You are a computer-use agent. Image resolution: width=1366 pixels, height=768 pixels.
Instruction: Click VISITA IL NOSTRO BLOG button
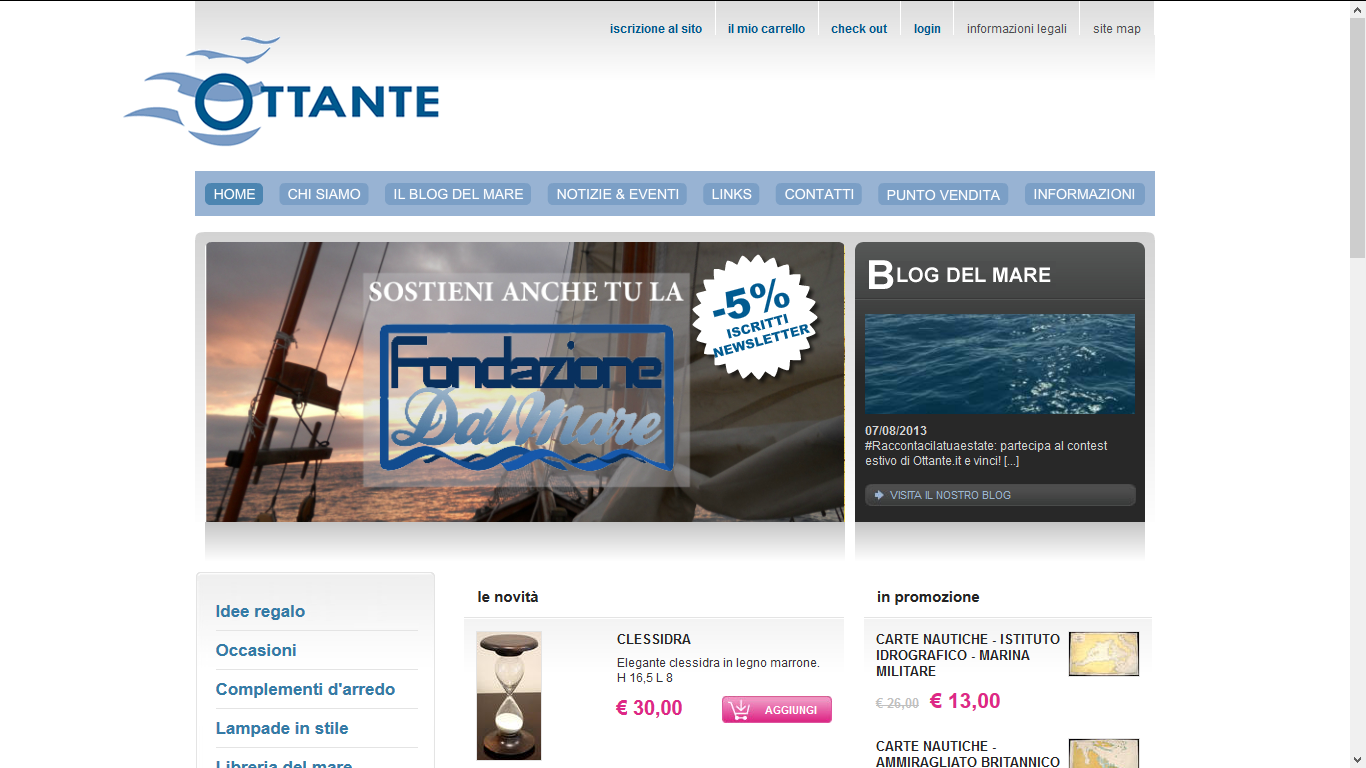(x=1000, y=495)
